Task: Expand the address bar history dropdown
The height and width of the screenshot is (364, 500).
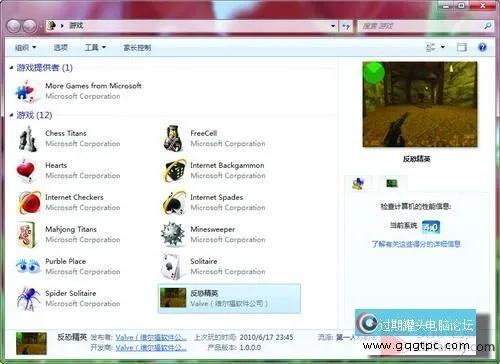Action: (333, 26)
